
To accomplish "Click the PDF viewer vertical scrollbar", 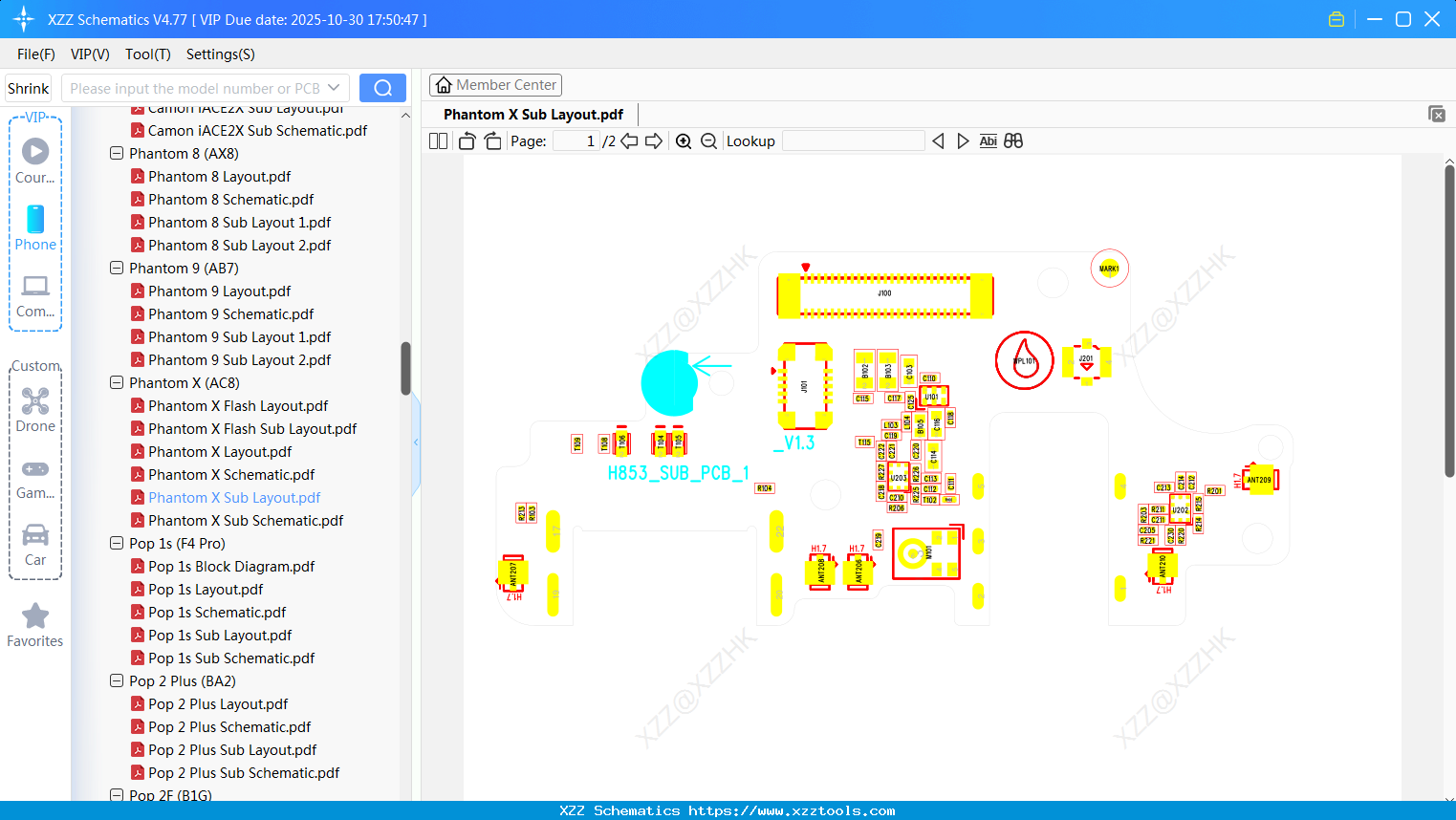I will pyautogui.click(x=1449, y=320).
